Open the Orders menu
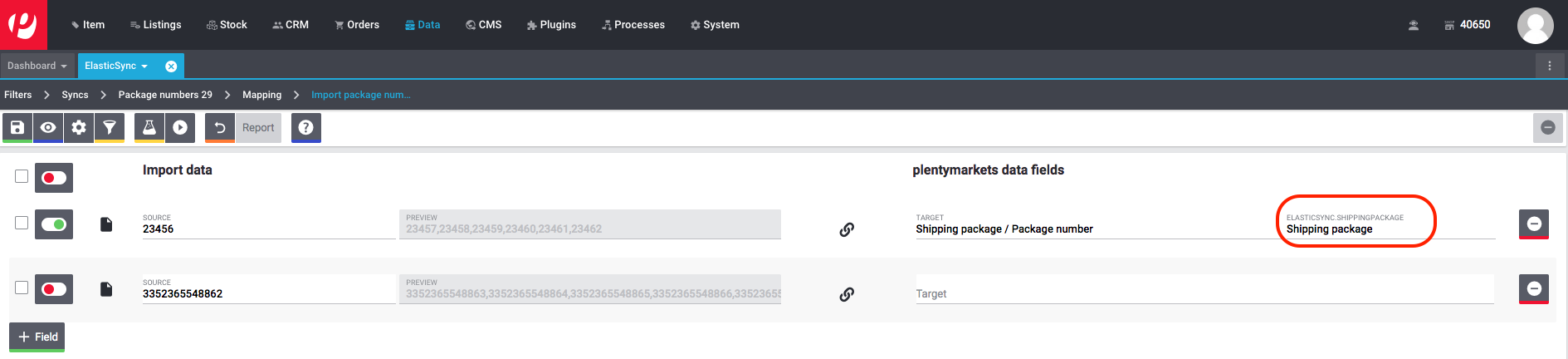Screen dimensions: 1568x359 coord(357,25)
